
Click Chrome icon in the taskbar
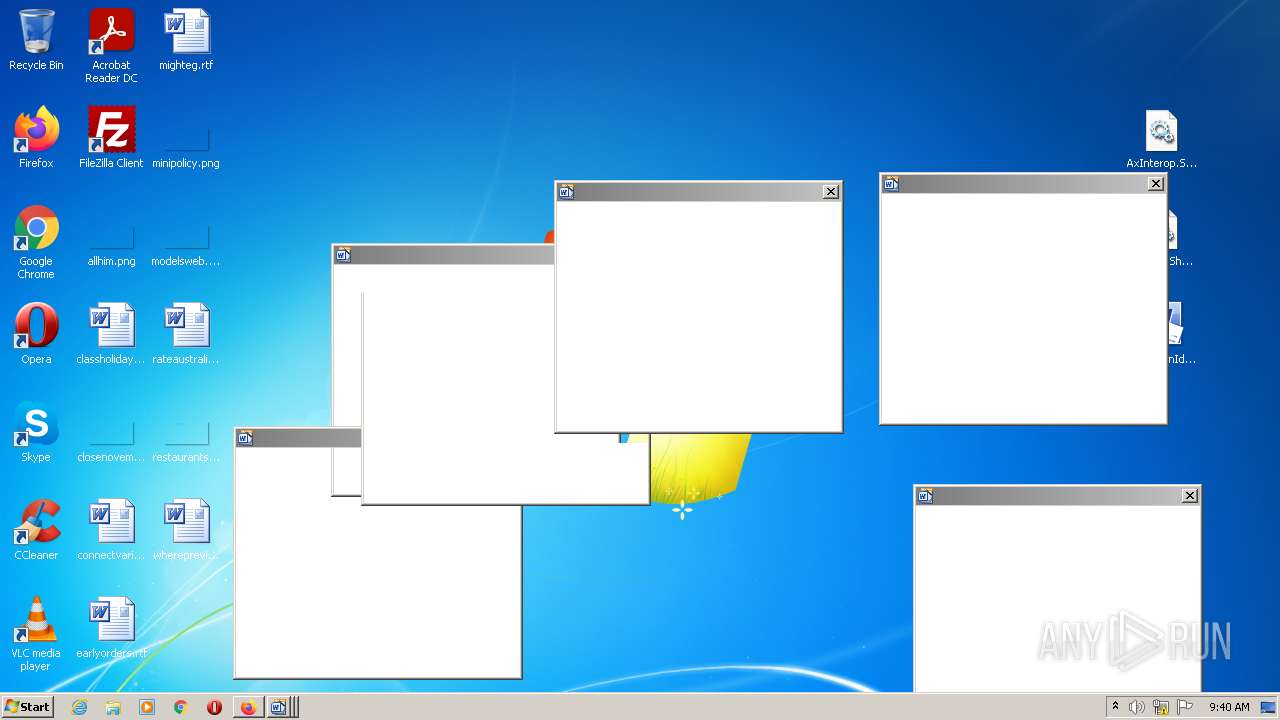180,707
